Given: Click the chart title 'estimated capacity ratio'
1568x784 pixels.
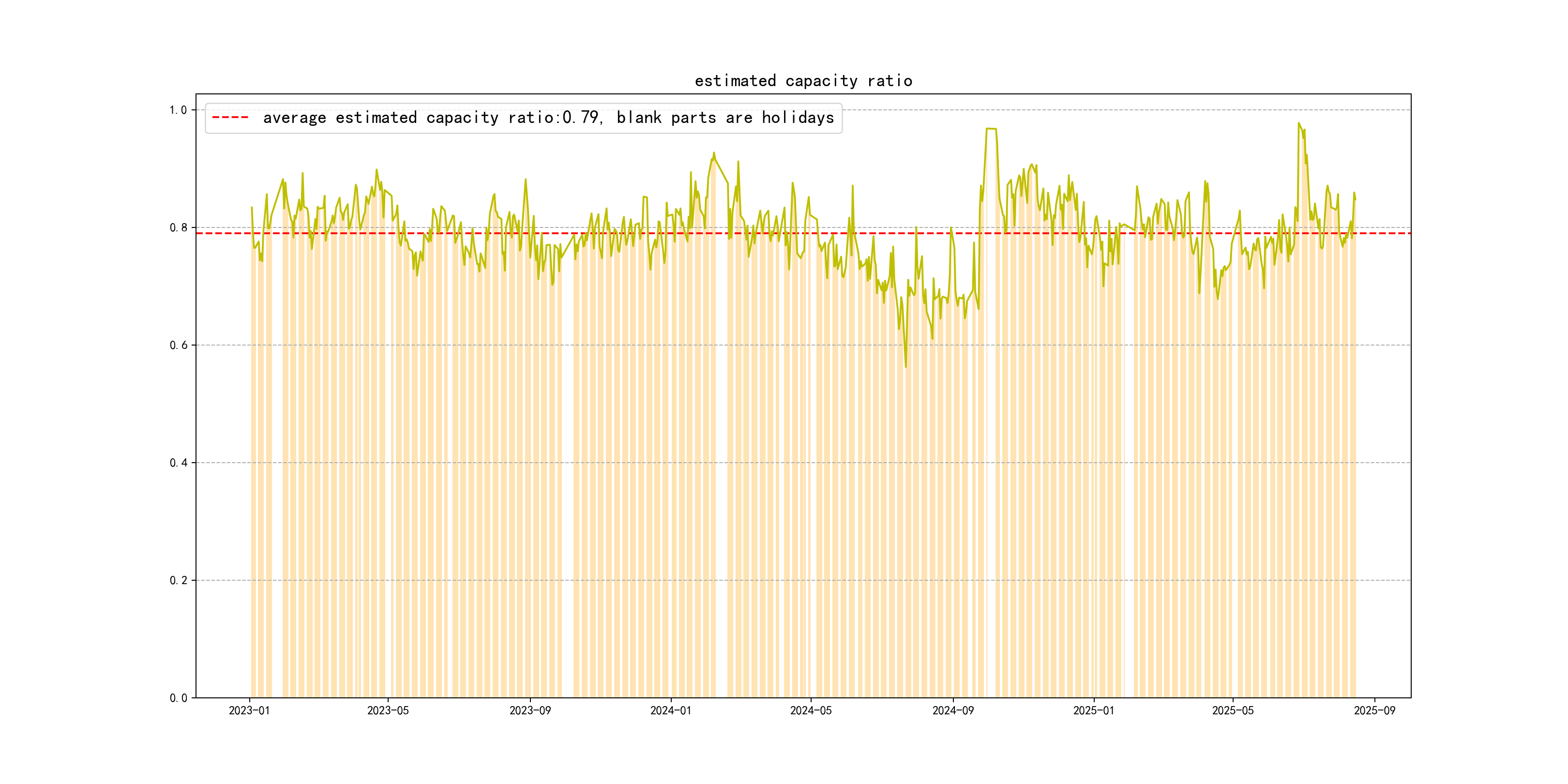Looking at the screenshot, I should click(x=803, y=81).
